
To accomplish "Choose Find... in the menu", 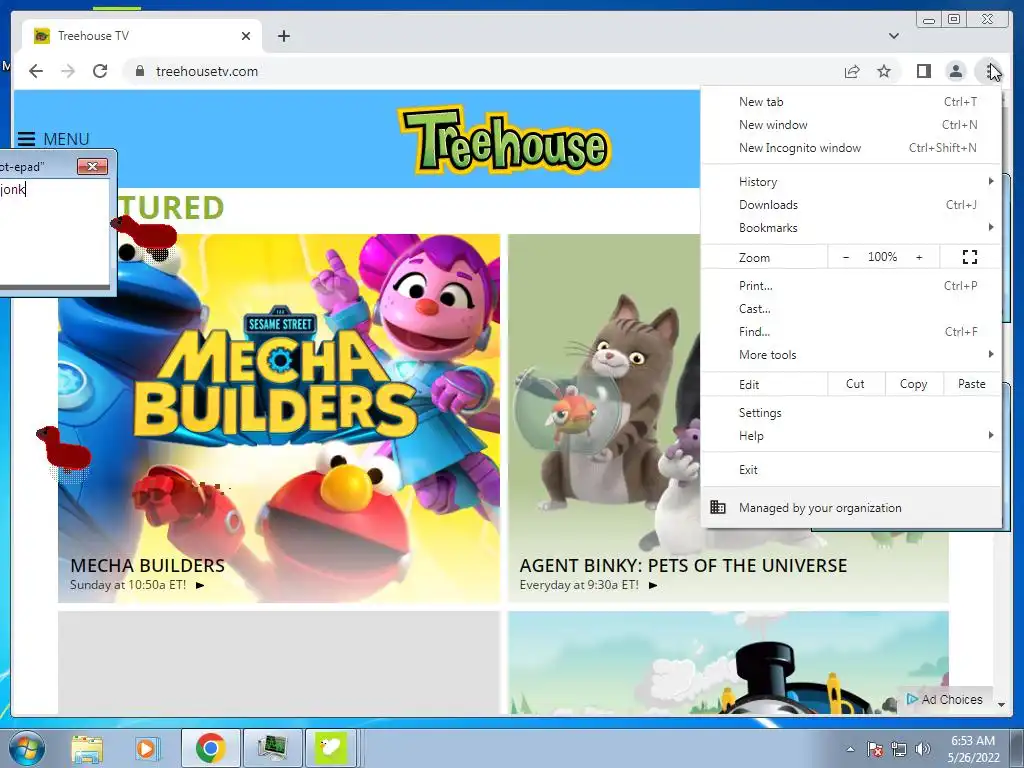I will (850, 332).
